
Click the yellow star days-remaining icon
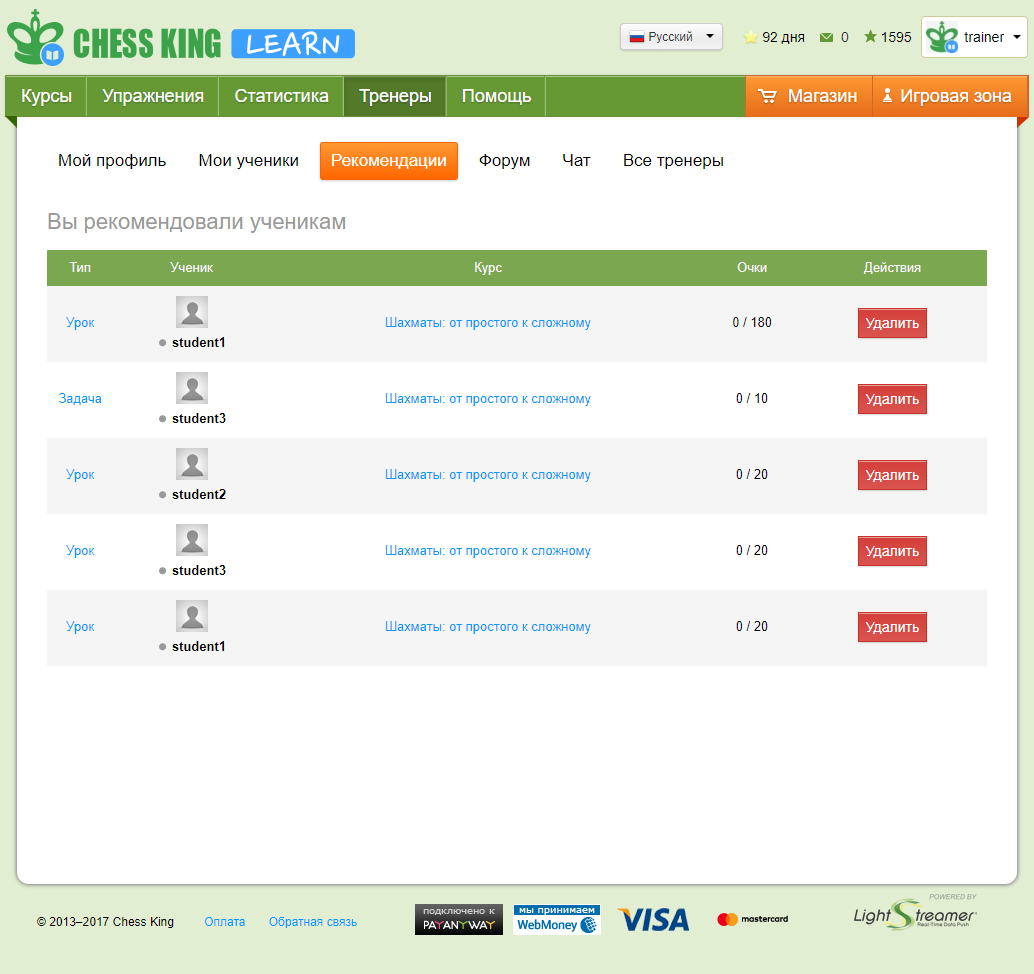[x=751, y=37]
